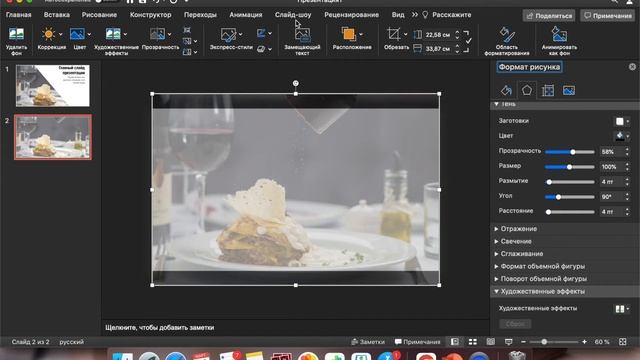
Task: Adjust the shadow Прозрачность slider
Action: 570,152
